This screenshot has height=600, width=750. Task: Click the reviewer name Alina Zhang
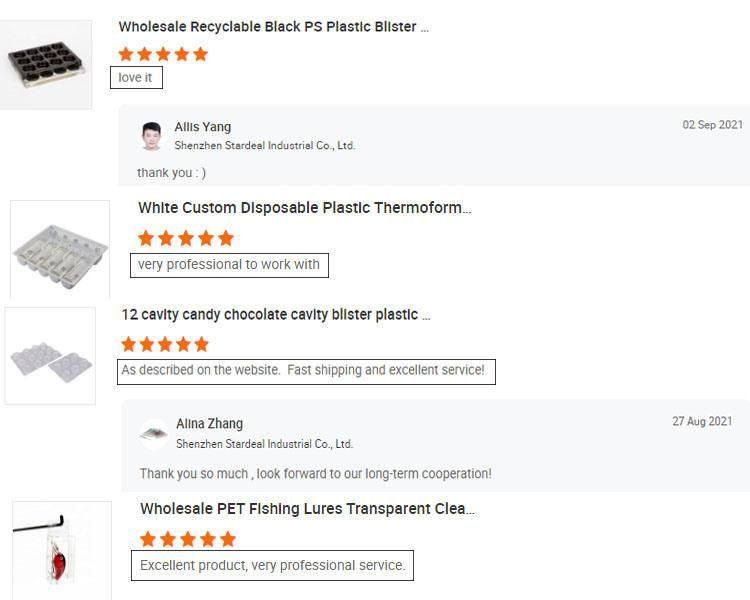[209, 424]
